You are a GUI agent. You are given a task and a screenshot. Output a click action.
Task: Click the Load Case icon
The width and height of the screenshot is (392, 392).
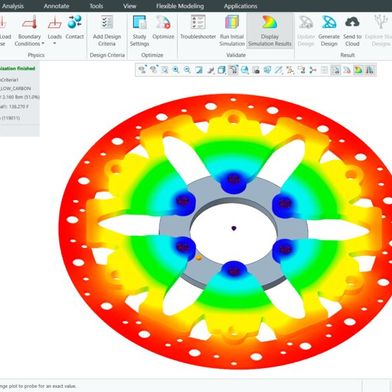pos(3,23)
